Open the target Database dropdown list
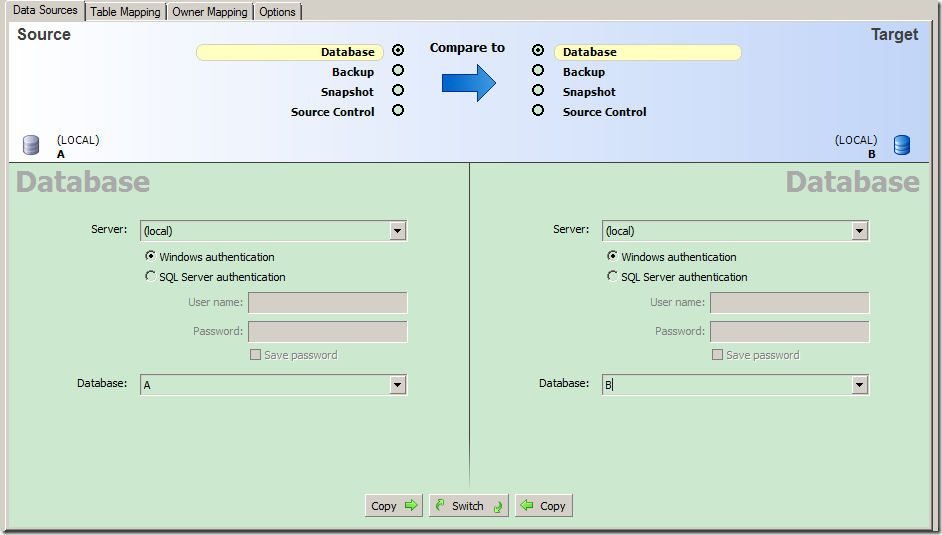Screen dimensions: 942x535 coord(859,385)
